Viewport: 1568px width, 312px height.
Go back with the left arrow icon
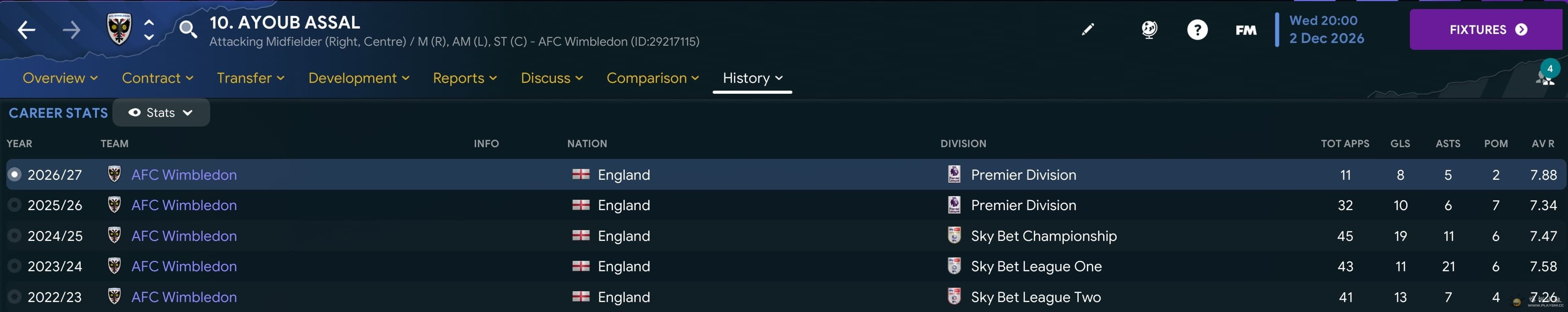(26, 30)
